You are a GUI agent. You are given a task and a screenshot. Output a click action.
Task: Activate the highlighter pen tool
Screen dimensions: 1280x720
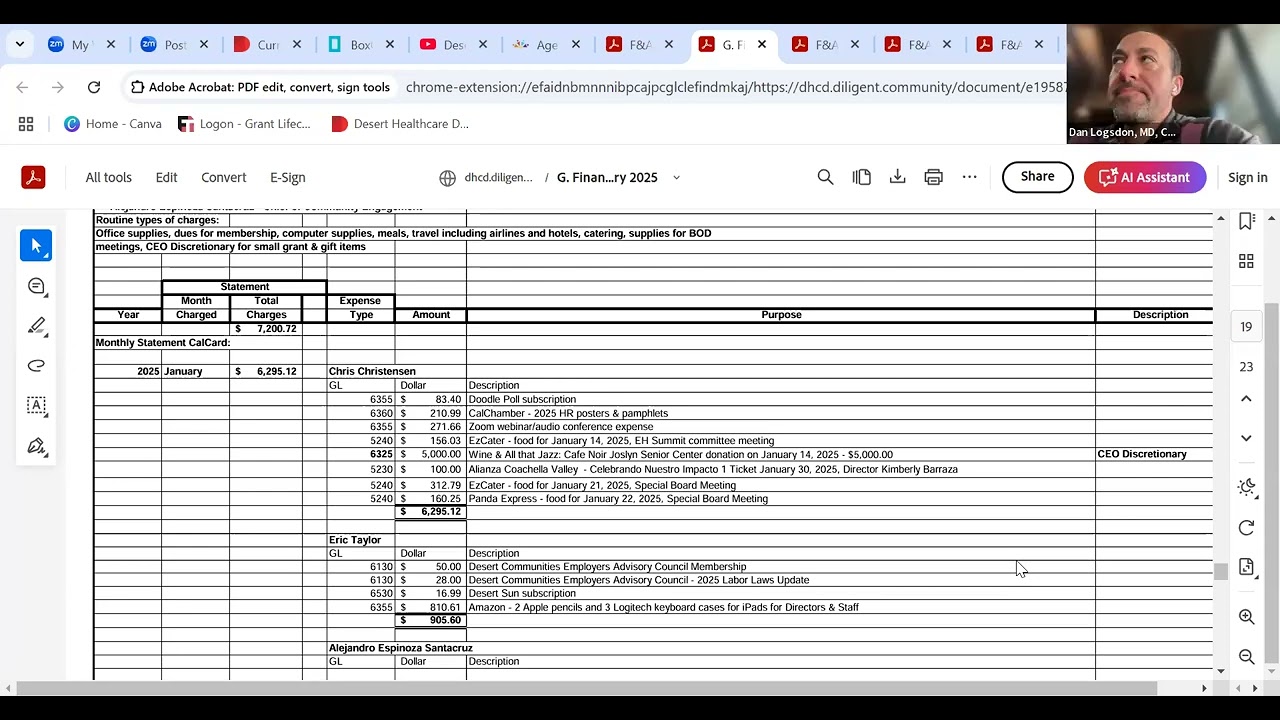pos(36,326)
